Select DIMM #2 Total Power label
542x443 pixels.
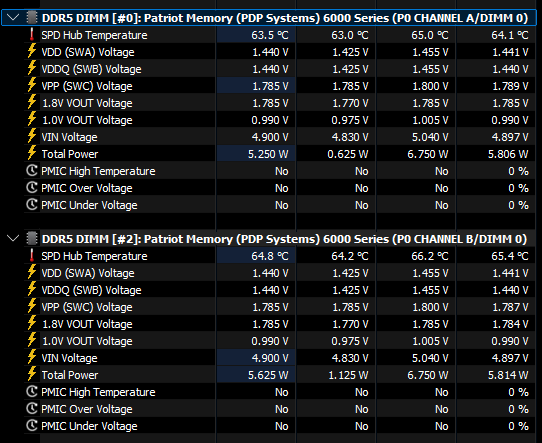(x=70, y=375)
